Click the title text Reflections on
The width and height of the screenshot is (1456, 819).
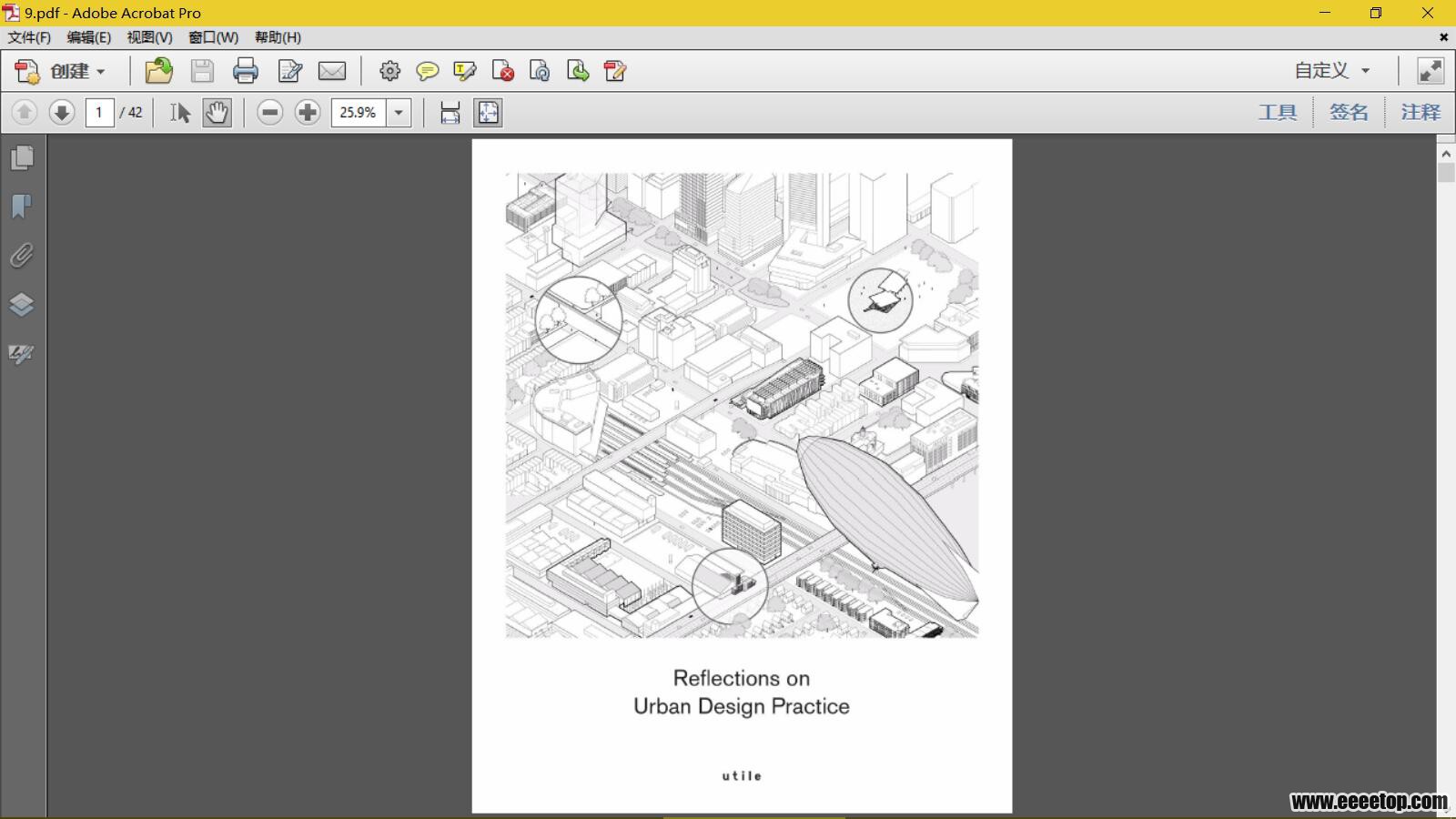tap(742, 678)
